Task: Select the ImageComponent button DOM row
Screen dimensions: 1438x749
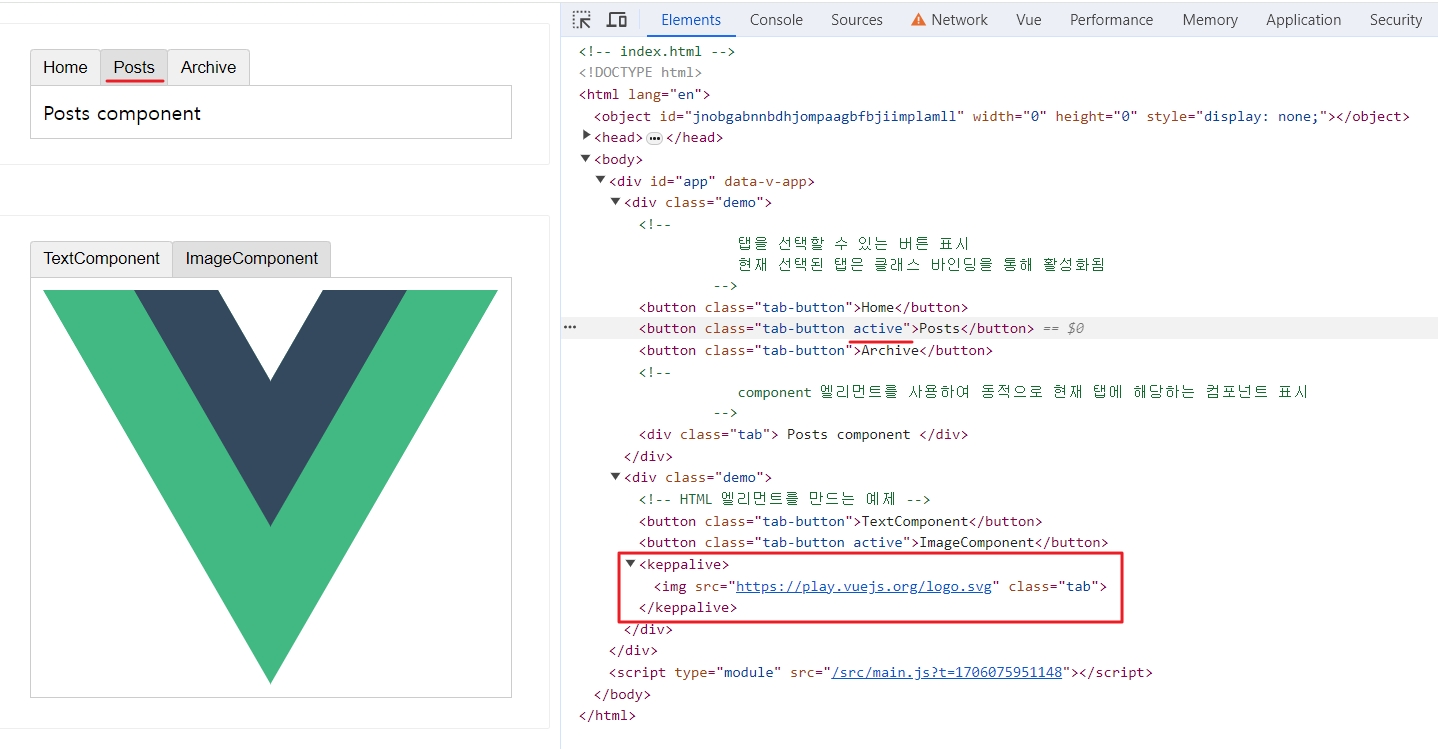Action: [873, 542]
